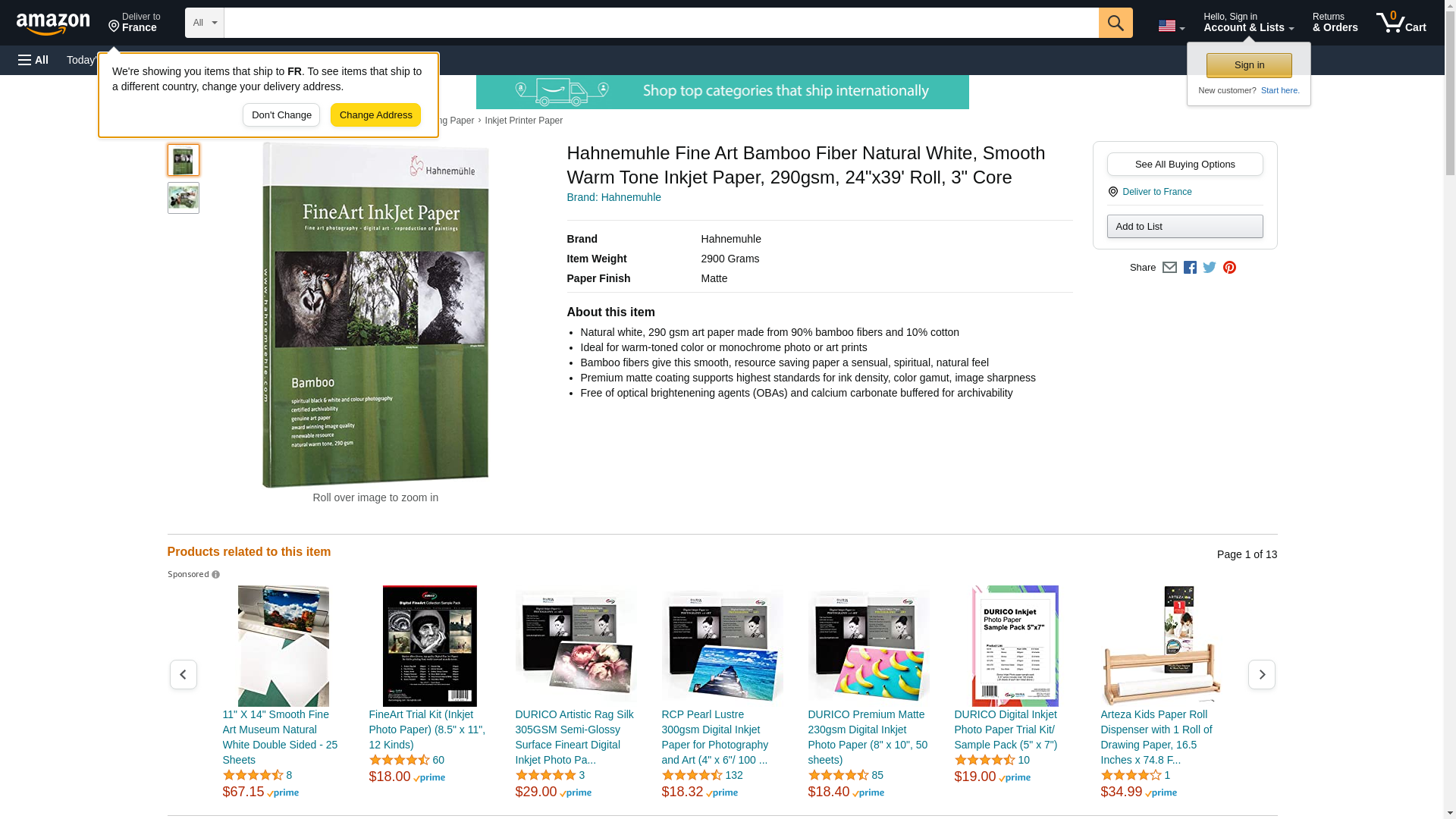Click the $18.32 price
This screenshot has width=1456, height=819.
point(682,792)
